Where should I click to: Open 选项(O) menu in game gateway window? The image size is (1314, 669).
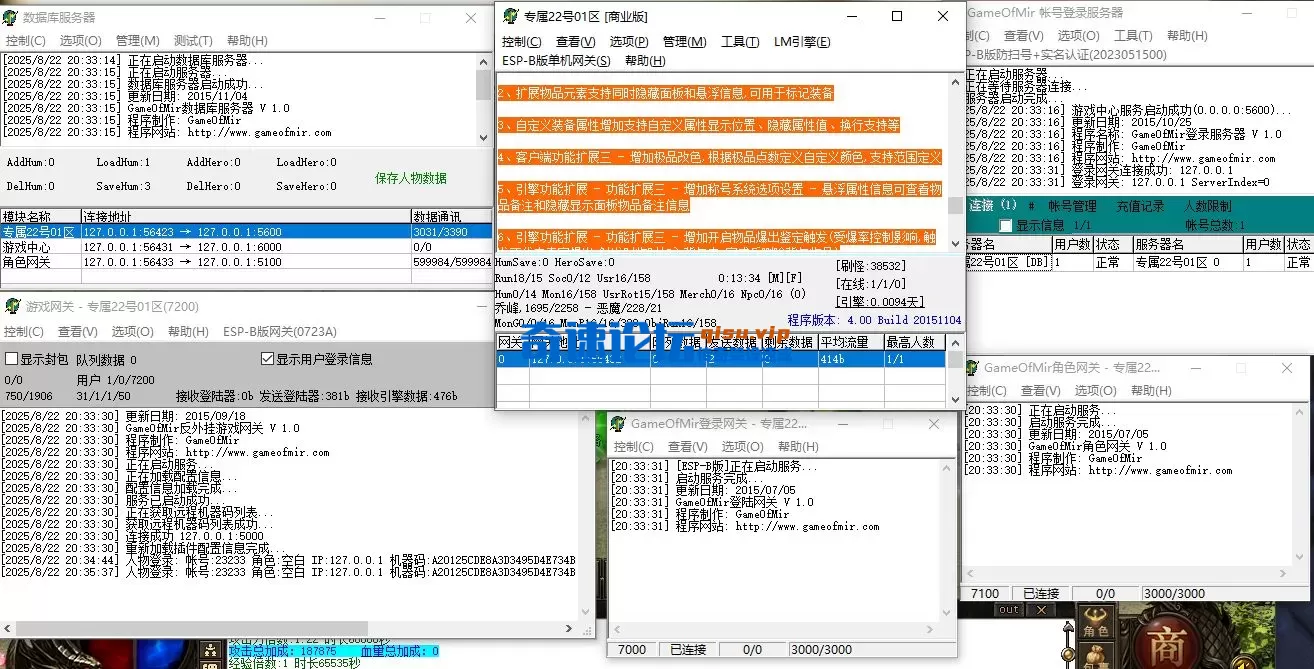click(132, 332)
